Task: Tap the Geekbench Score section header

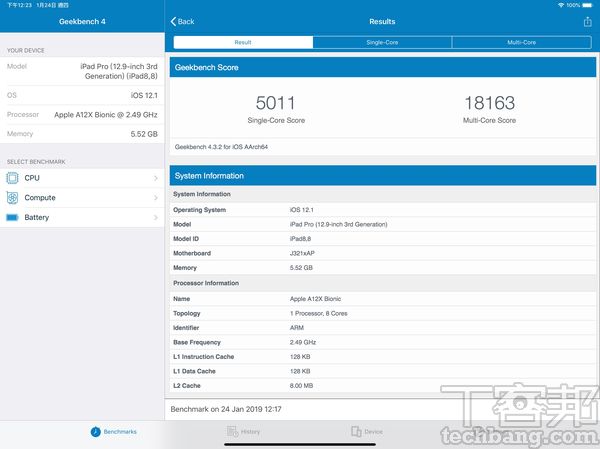Action: click(383, 67)
